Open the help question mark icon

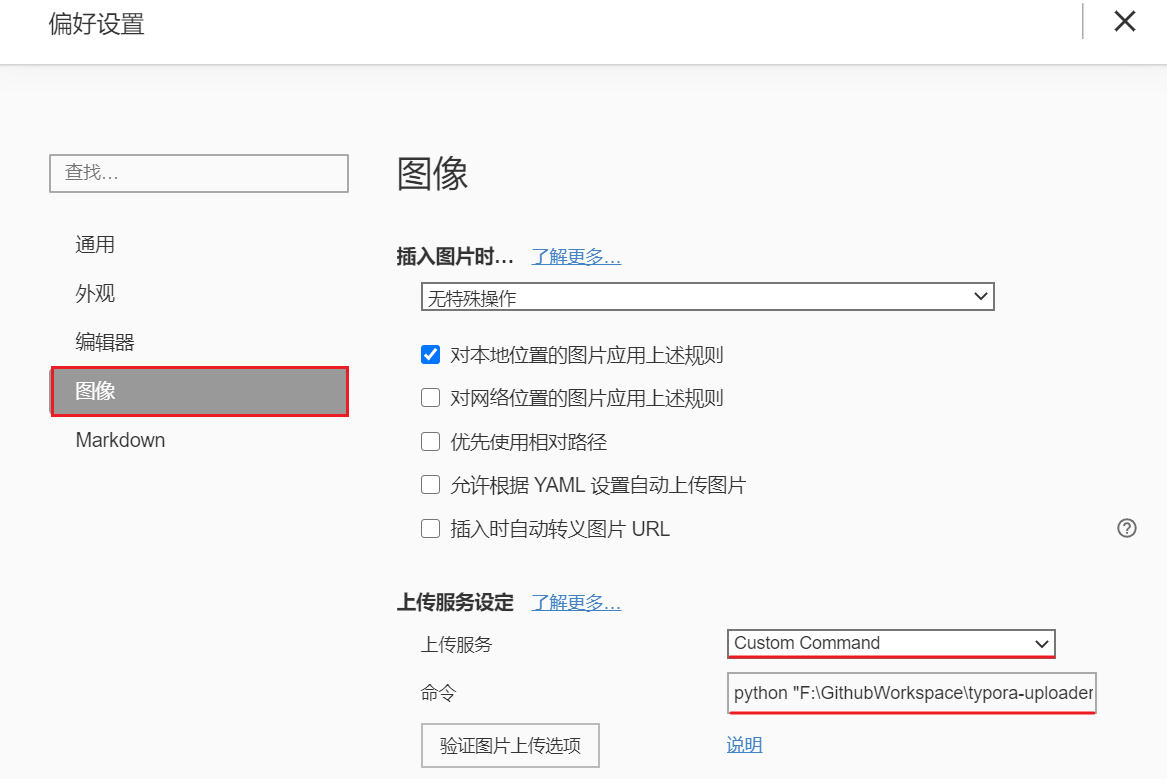point(1127,528)
